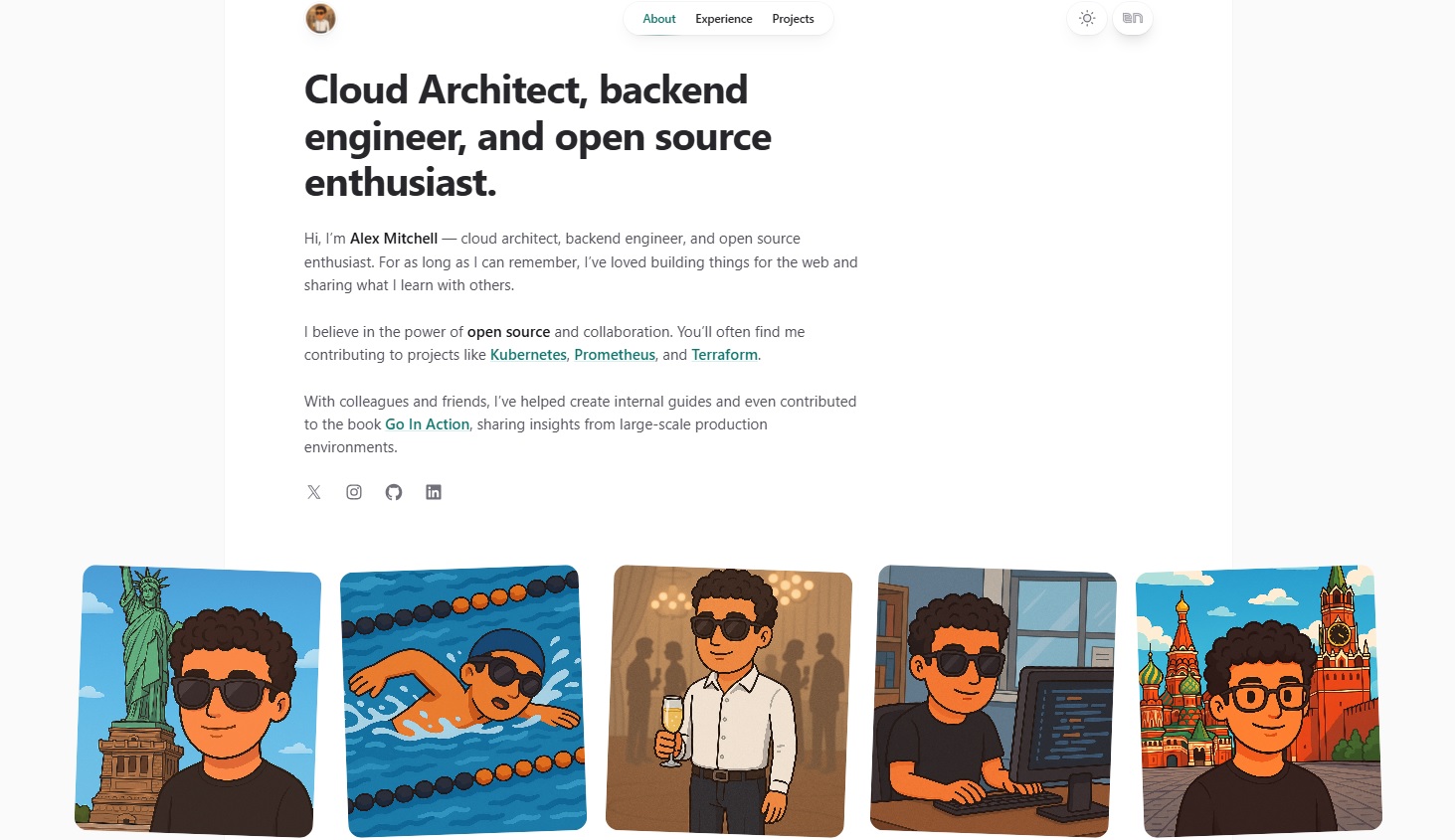Open the X (Twitter) profile icon
This screenshot has height=840, width=1455.
314,492
